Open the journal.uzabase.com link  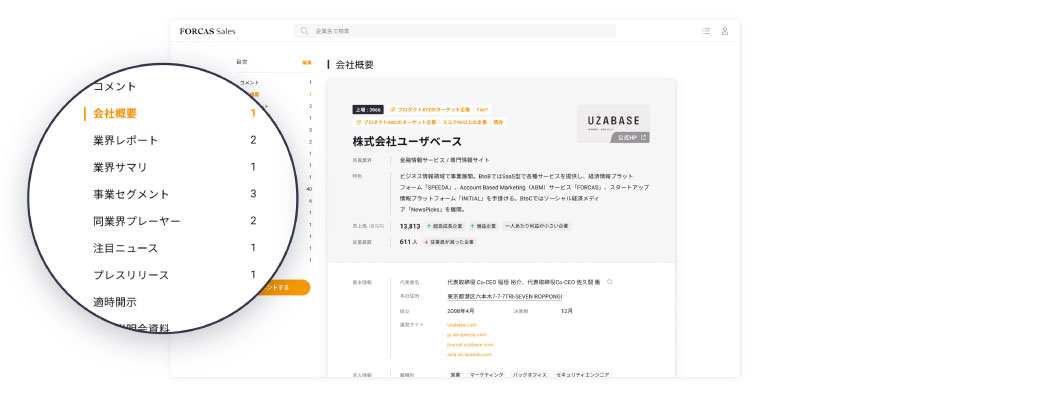(x=470, y=345)
